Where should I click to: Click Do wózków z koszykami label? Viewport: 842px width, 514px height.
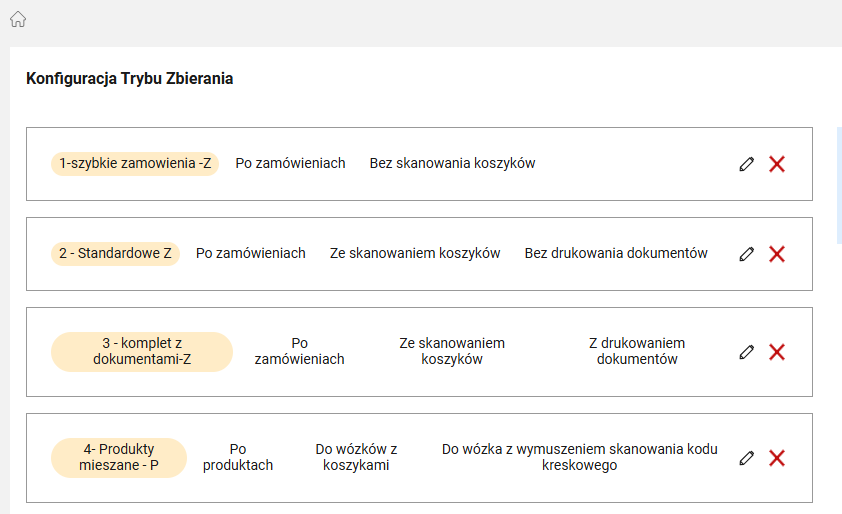(x=356, y=457)
